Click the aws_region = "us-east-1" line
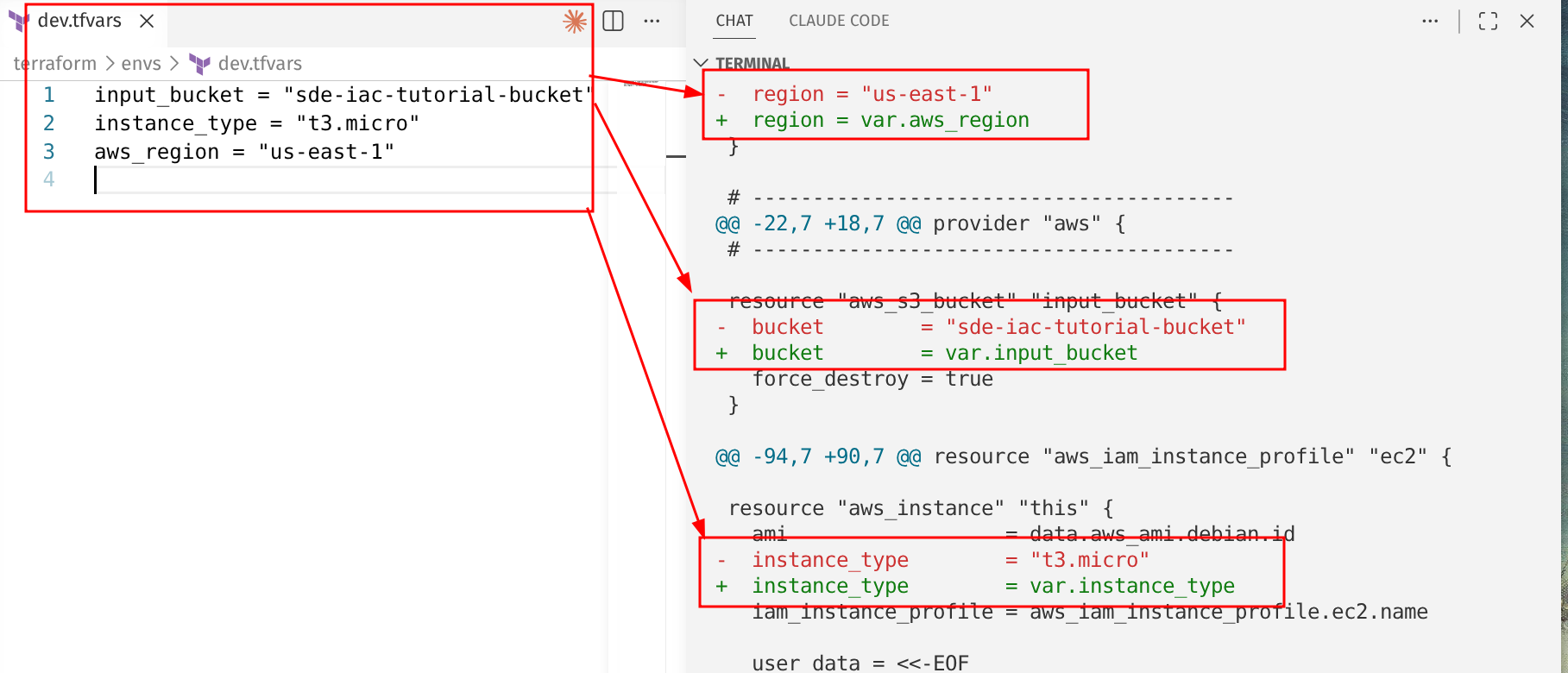 point(244,152)
